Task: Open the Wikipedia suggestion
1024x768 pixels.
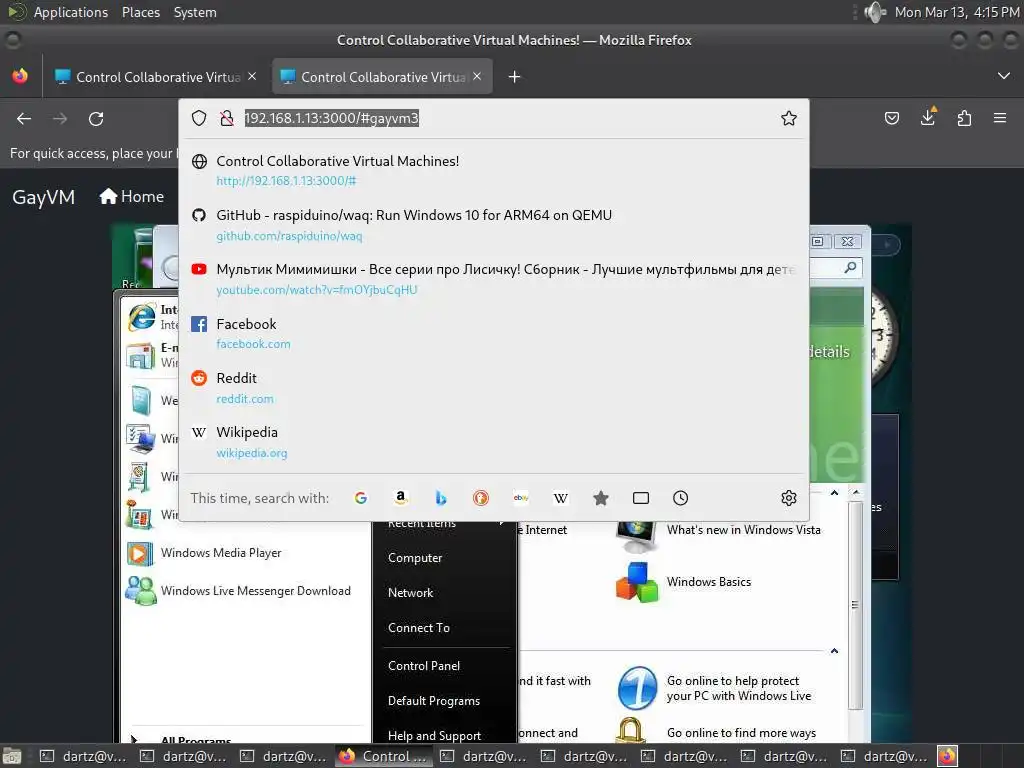Action: click(x=494, y=441)
